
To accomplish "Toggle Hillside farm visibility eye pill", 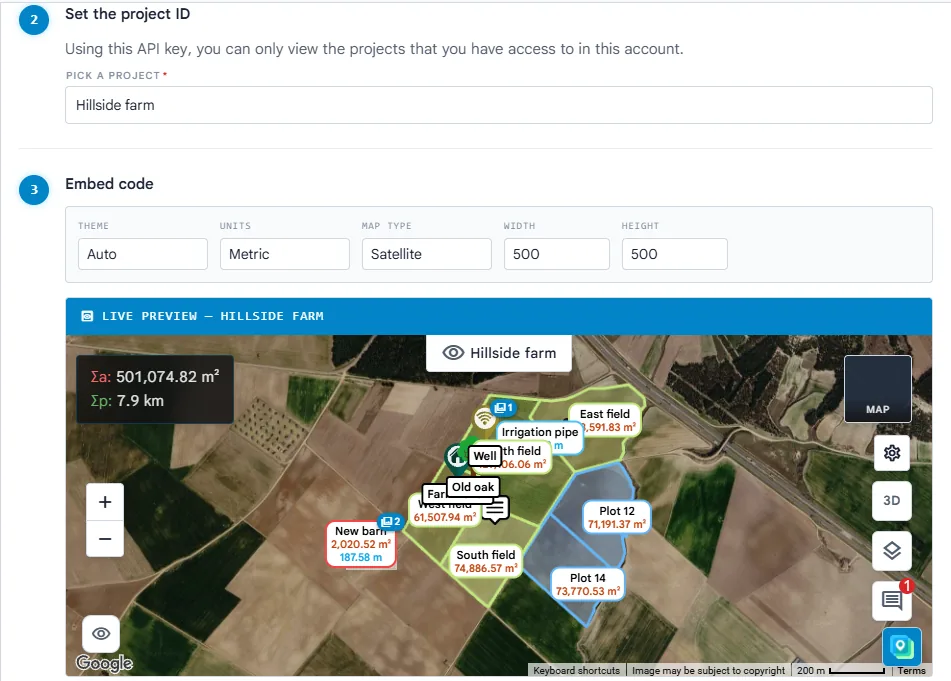I will tap(499, 353).
